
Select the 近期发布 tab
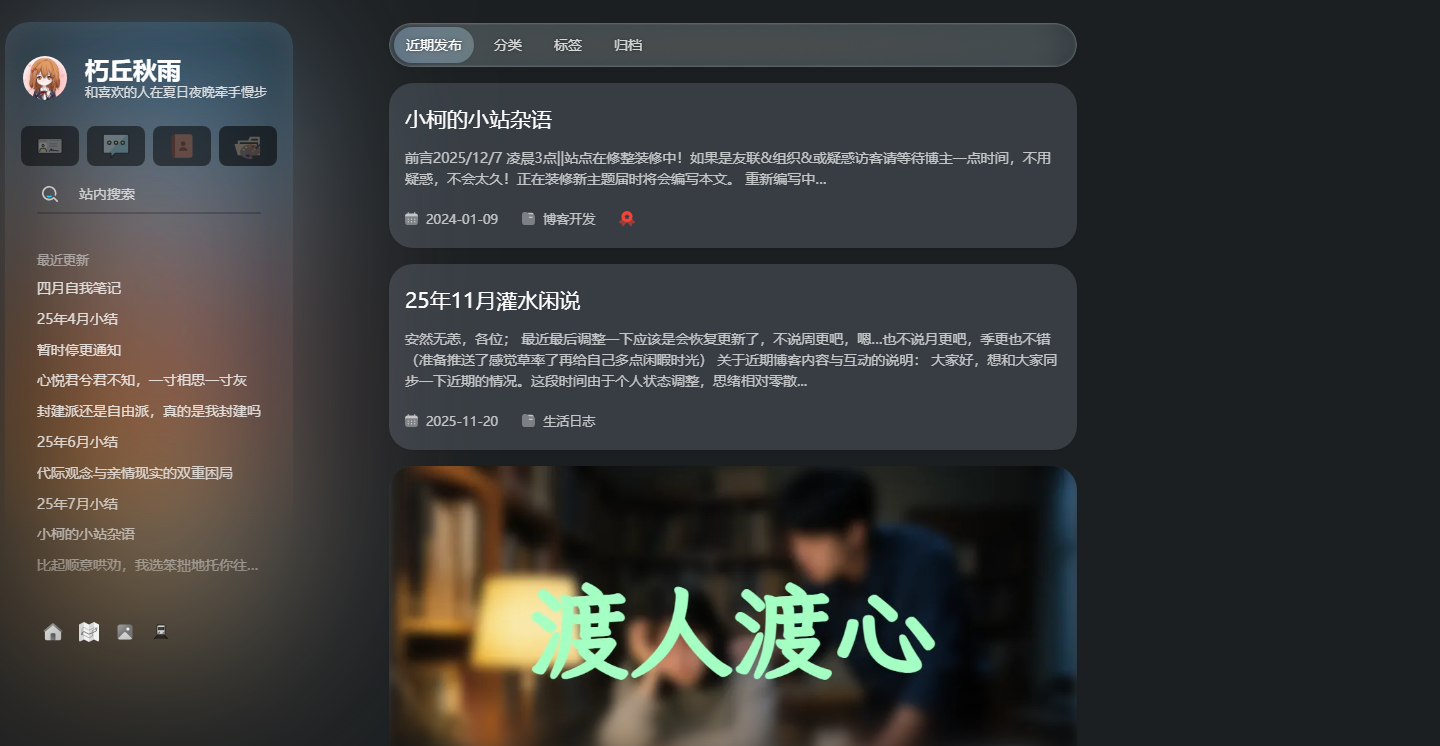click(x=434, y=45)
